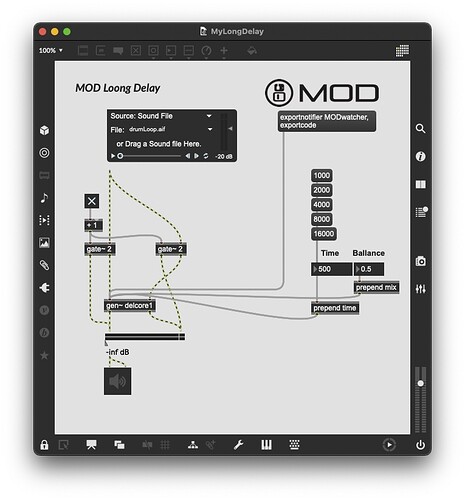Screen dimensions: 464x500
Task: Toggle the X toggle box above +1
Action: coord(91,201)
